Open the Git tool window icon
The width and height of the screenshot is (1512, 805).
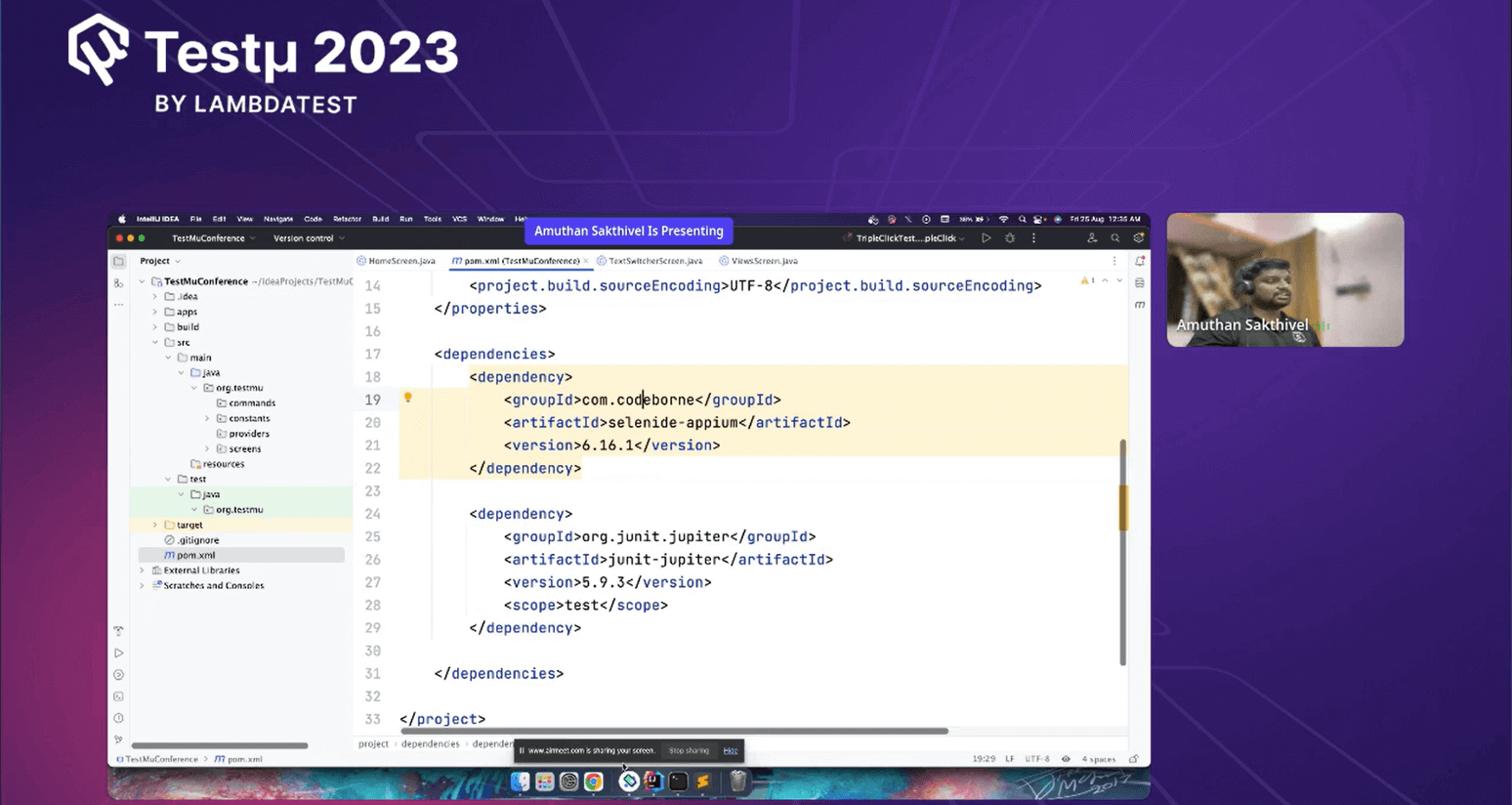point(118,740)
